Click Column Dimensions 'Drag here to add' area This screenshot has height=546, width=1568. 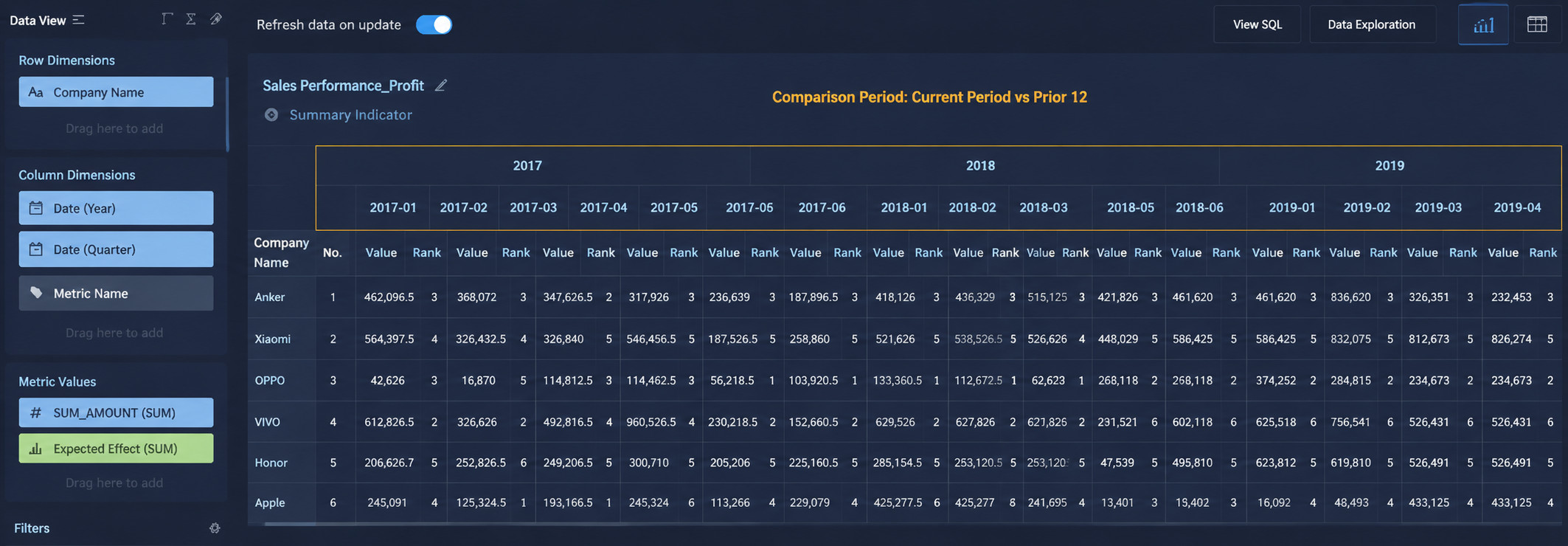pyautogui.click(x=114, y=333)
